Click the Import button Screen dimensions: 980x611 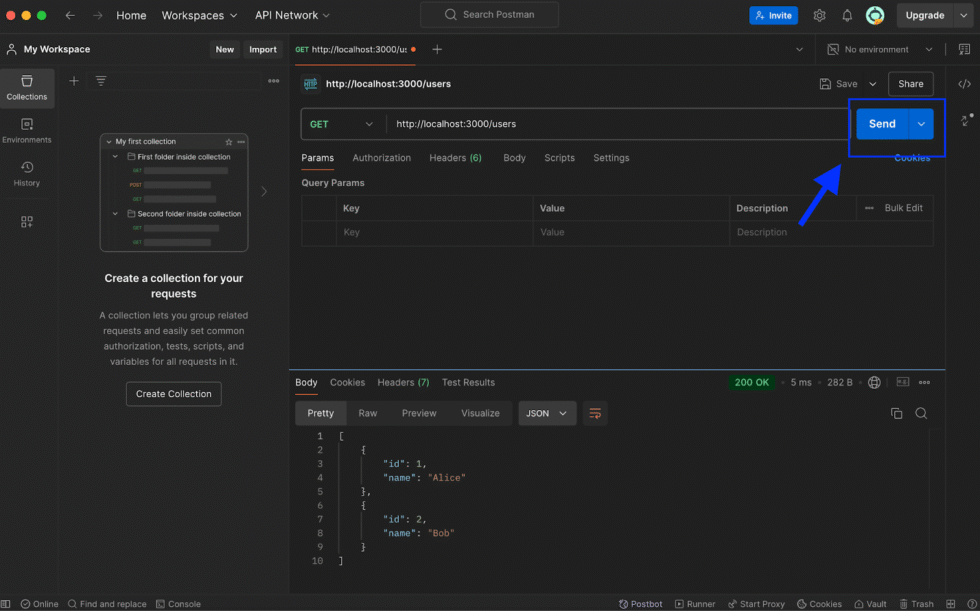coord(262,49)
